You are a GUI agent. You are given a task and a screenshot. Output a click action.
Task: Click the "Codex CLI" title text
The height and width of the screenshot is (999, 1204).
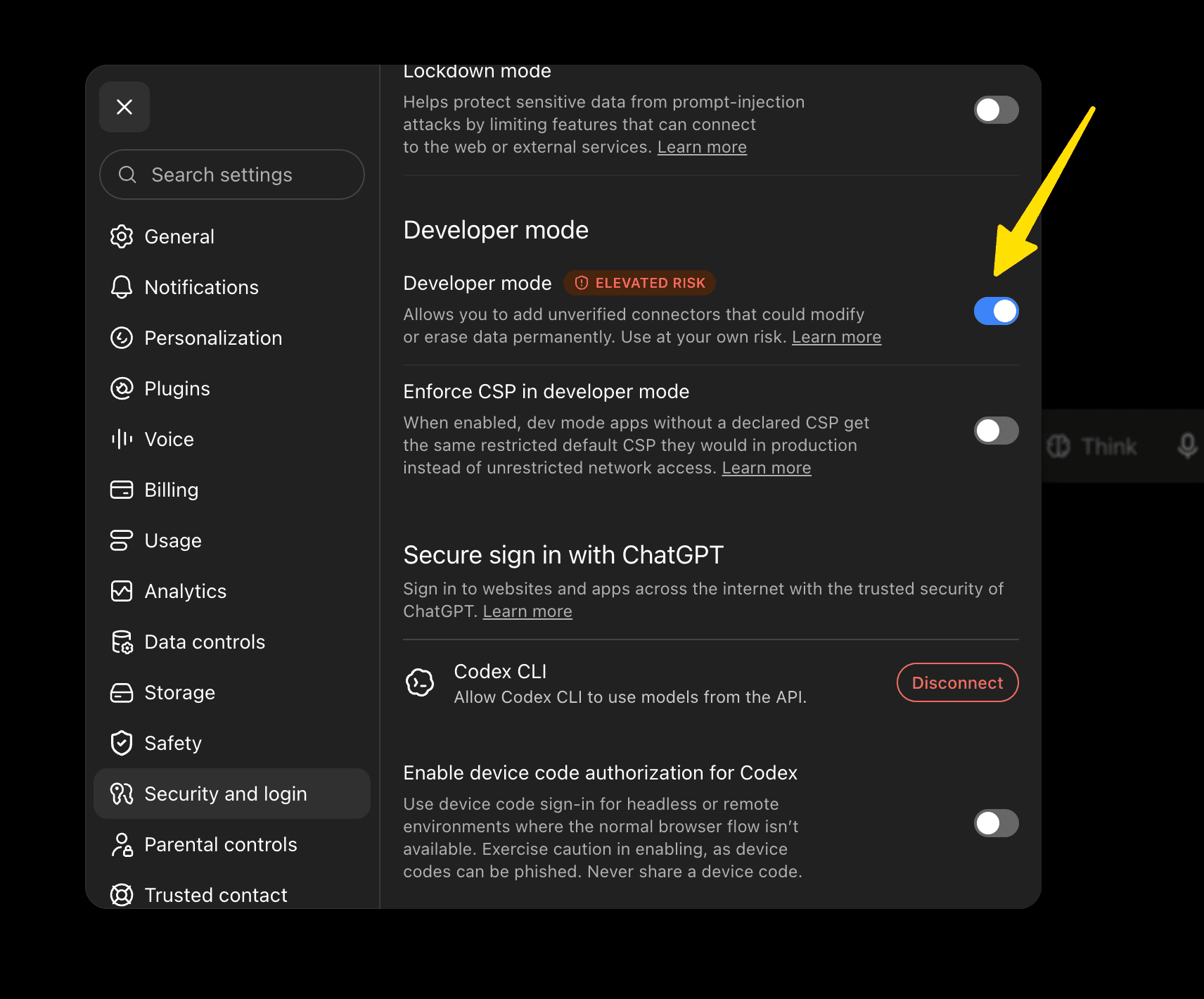tap(500, 671)
